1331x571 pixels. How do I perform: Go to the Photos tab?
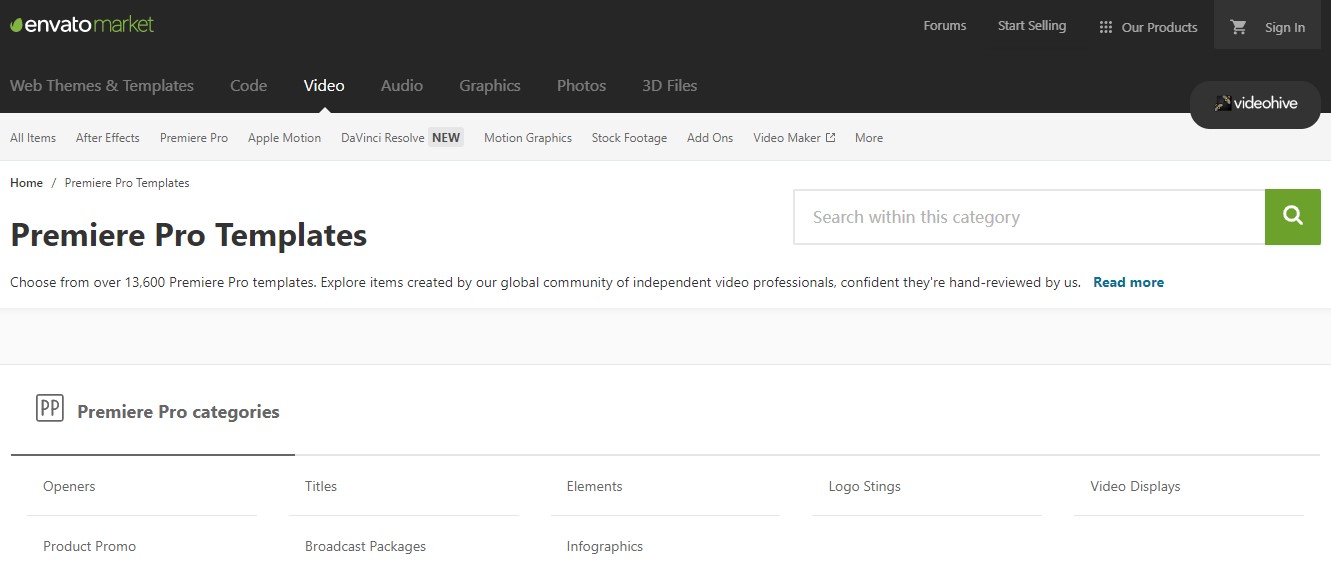(582, 86)
